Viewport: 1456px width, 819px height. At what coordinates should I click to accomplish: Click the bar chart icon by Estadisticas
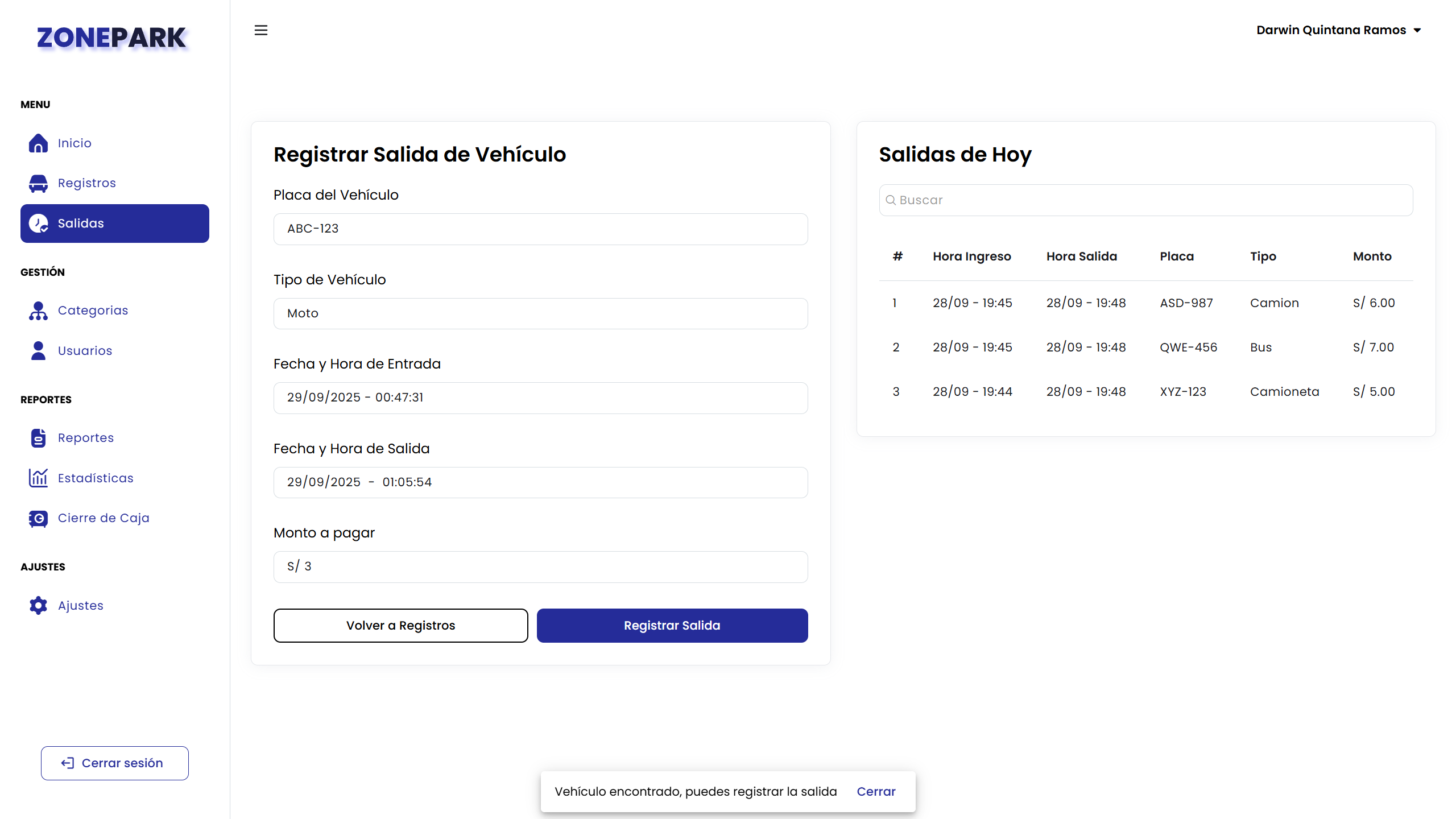[38, 478]
